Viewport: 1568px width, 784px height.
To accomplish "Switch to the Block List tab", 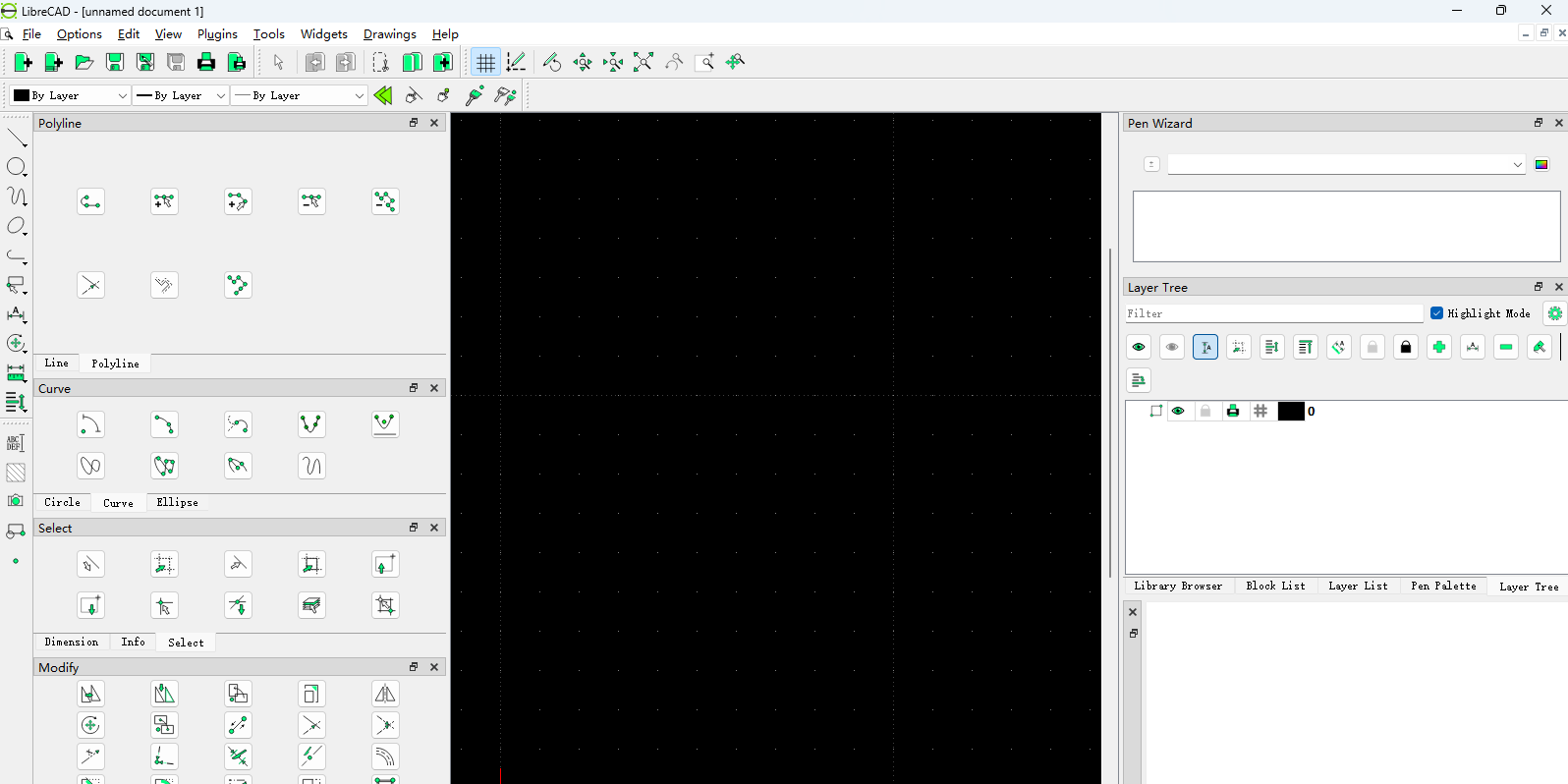I will tap(1275, 586).
